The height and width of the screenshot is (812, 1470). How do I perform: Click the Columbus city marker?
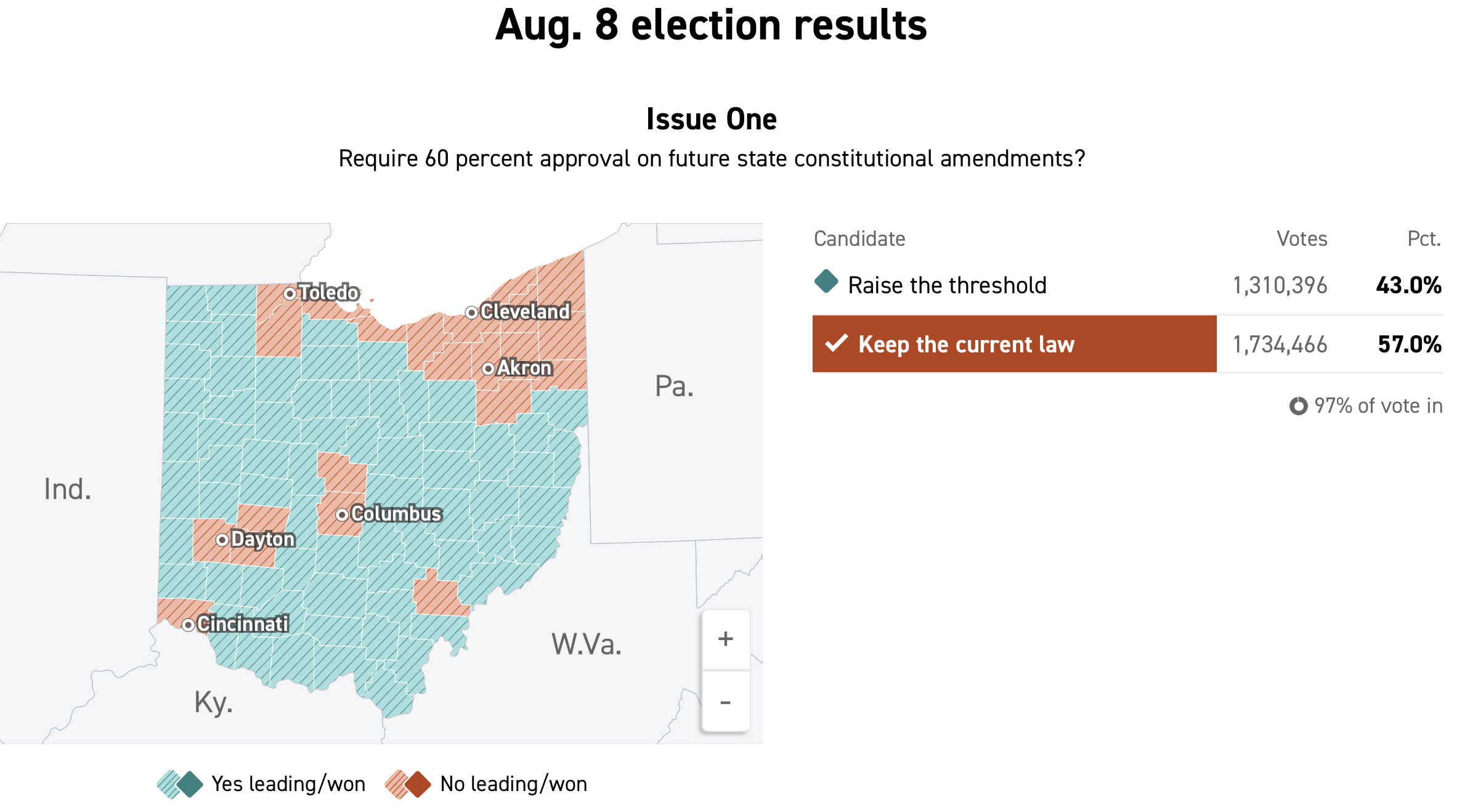click(x=342, y=514)
